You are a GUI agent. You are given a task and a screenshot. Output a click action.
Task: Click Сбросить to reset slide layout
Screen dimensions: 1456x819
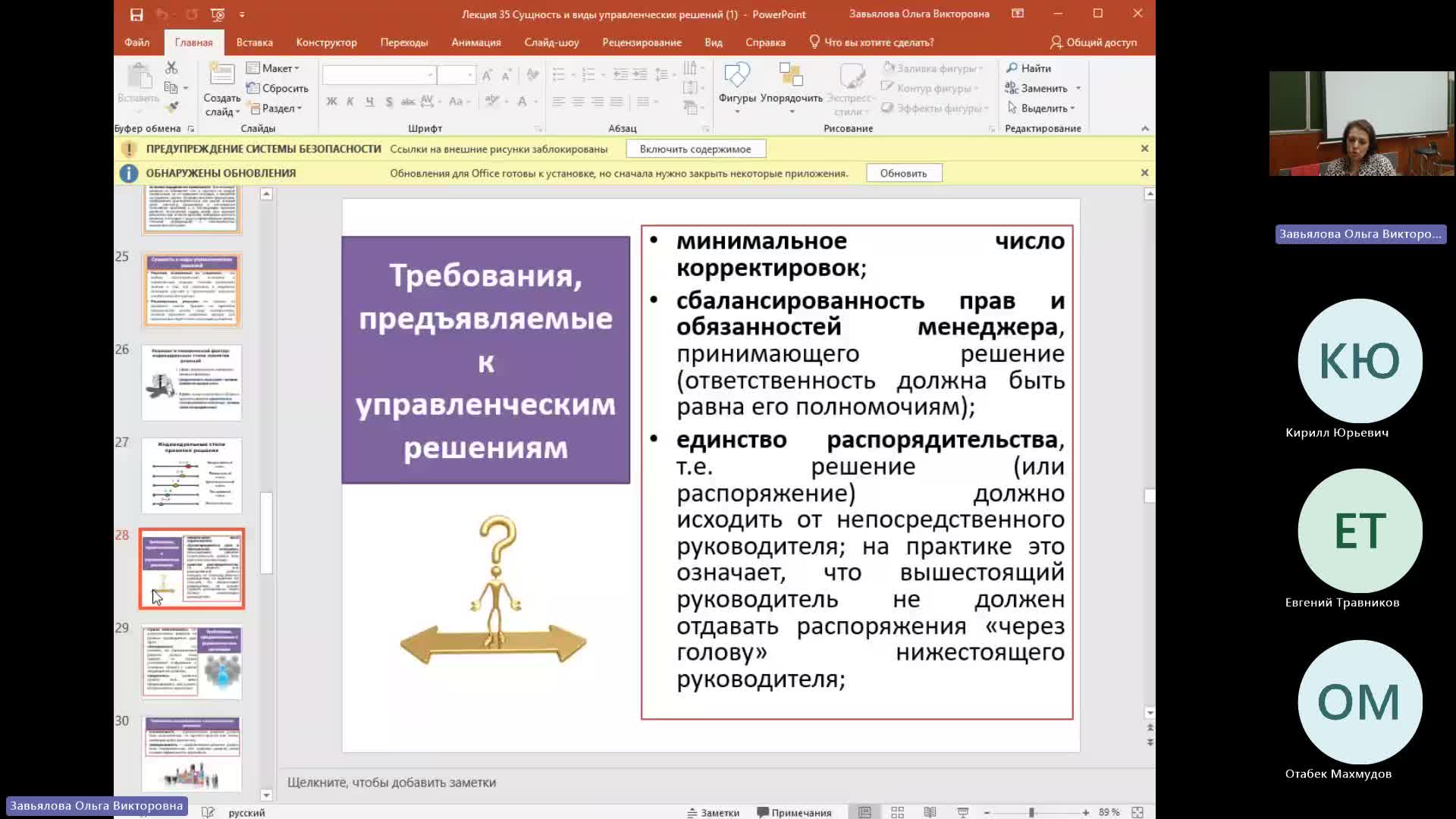278,88
